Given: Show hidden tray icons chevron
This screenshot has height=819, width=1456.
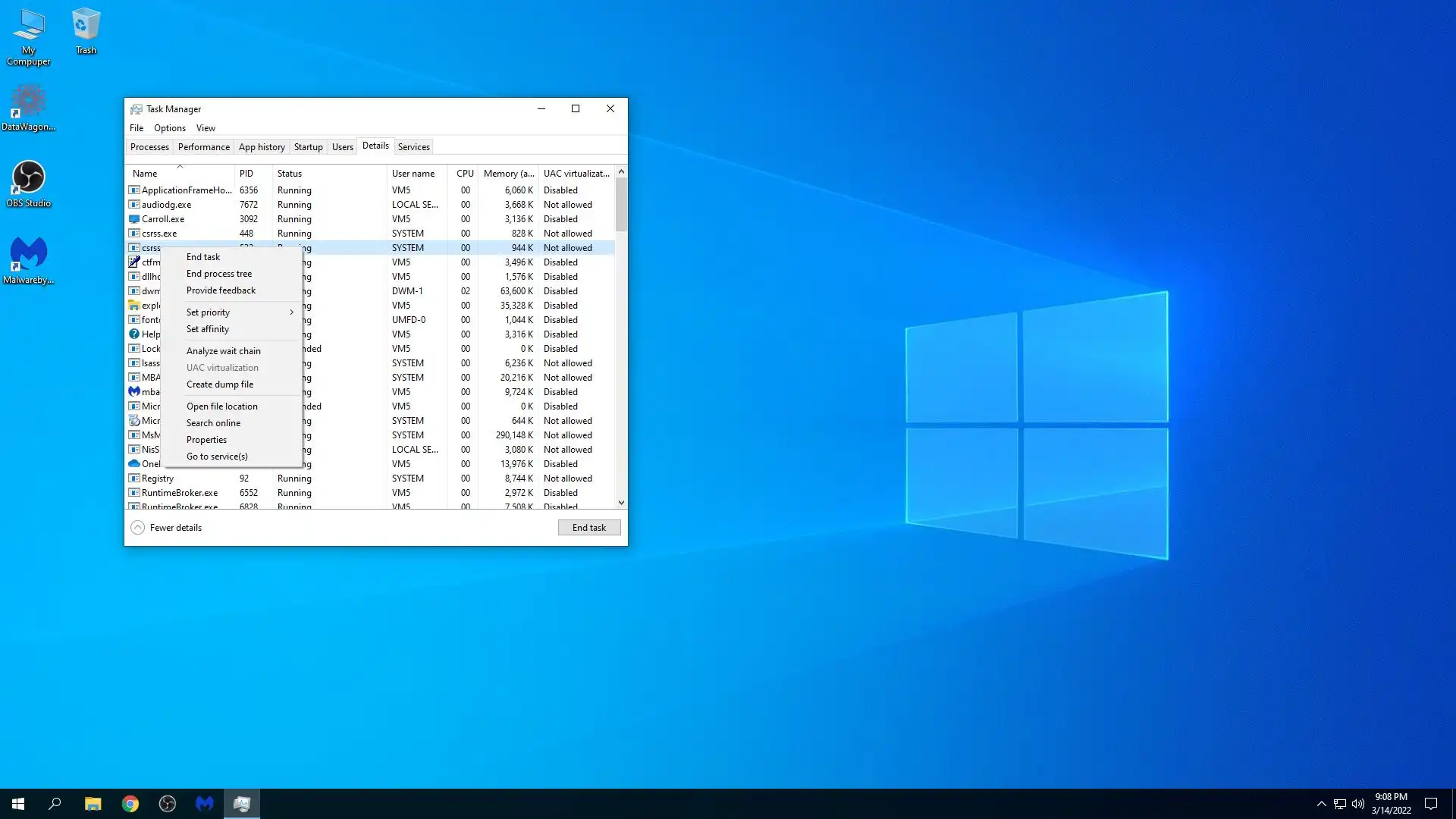Looking at the screenshot, I should [1321, 804].
